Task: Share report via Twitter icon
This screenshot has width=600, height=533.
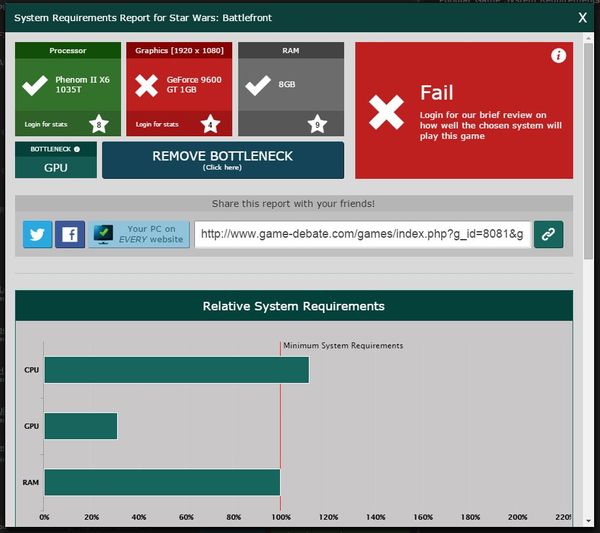Action: pos(38,234)
